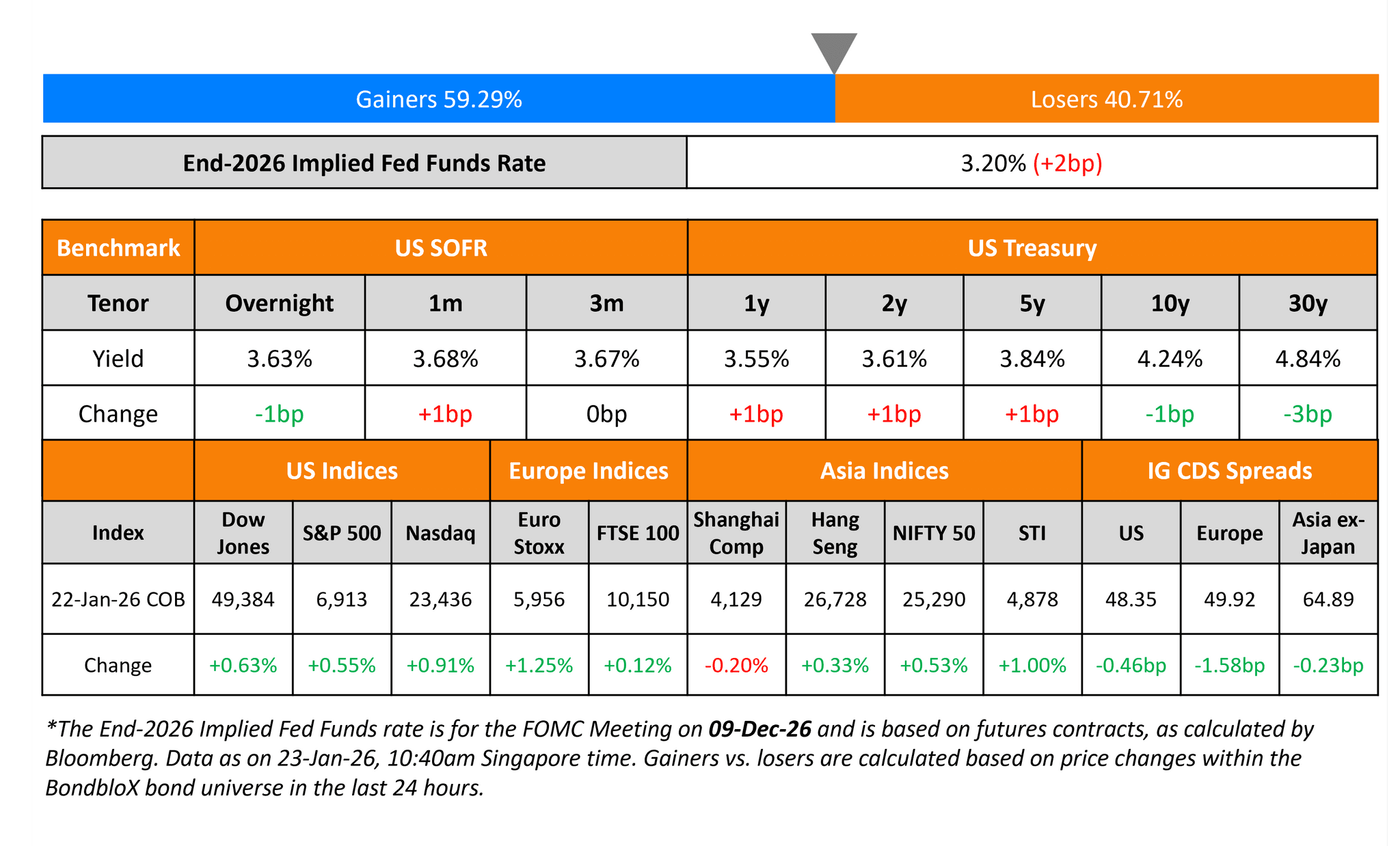The height and width of the screenshot is (846, 1400).
Task: Click the 3.20% (+2bp) rate value
Action: (1032, 163)
